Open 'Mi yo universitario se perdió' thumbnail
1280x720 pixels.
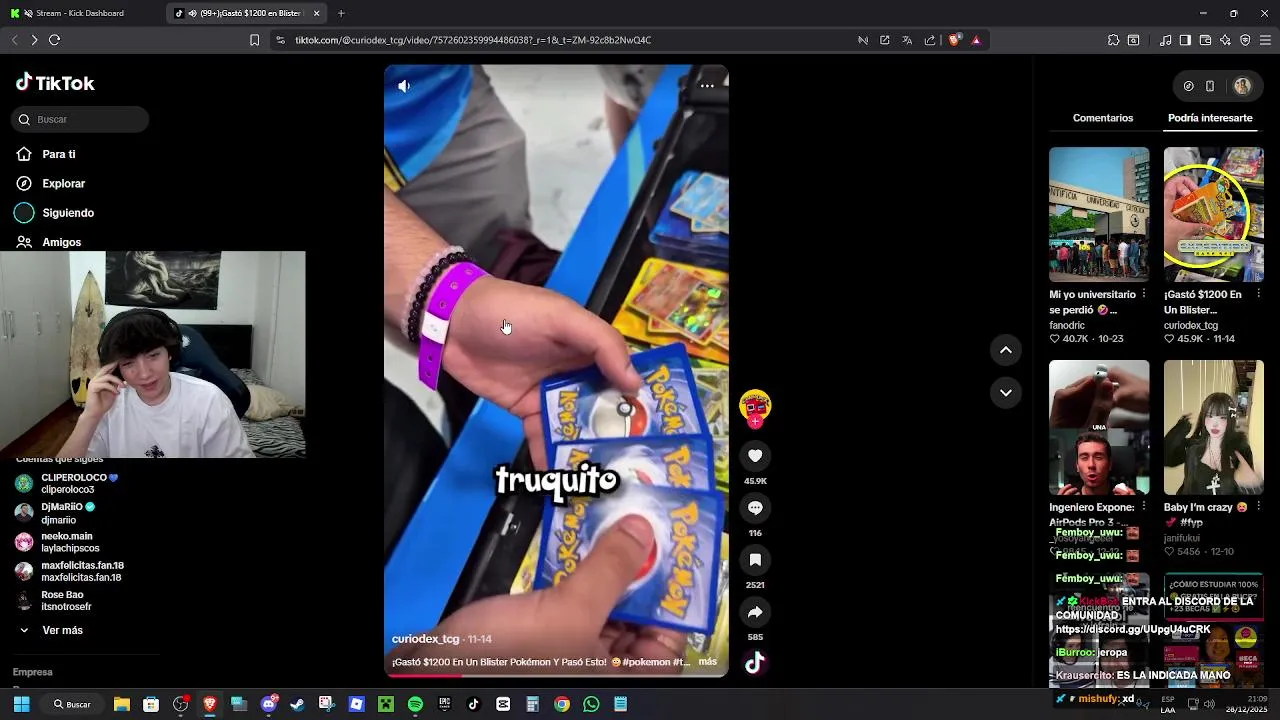coord(1099,214)
